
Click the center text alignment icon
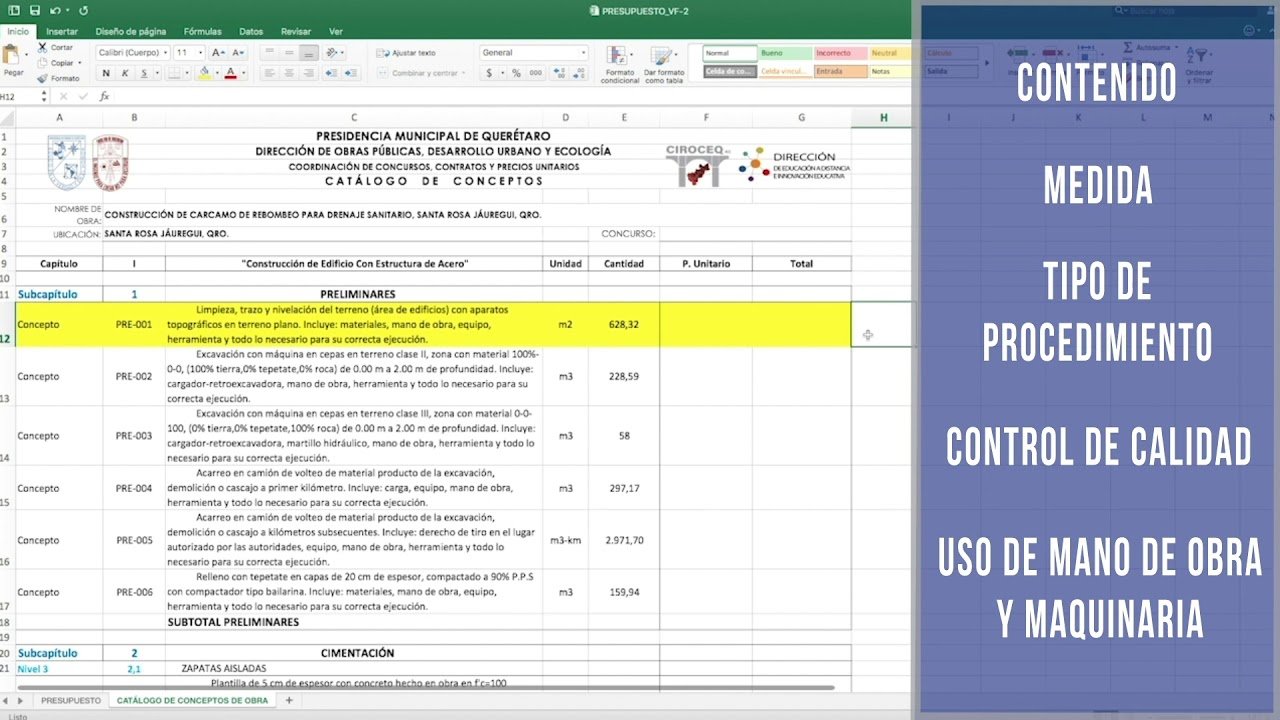pos(289,73)
